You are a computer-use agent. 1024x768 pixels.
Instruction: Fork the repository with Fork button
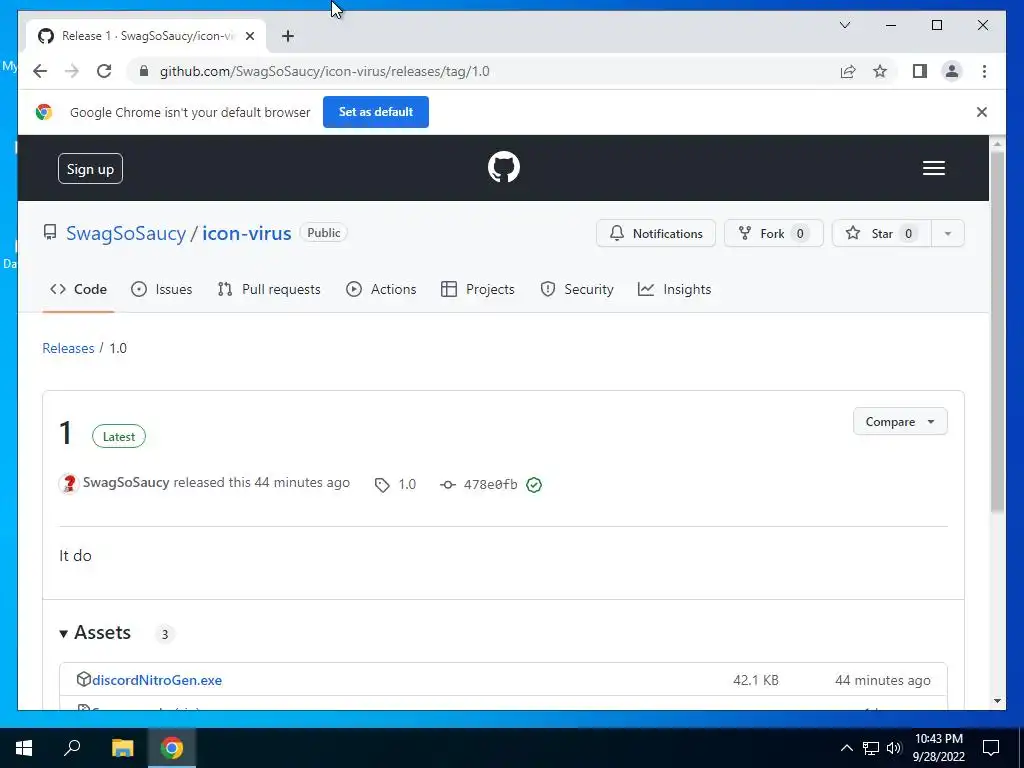coord(773,233)
